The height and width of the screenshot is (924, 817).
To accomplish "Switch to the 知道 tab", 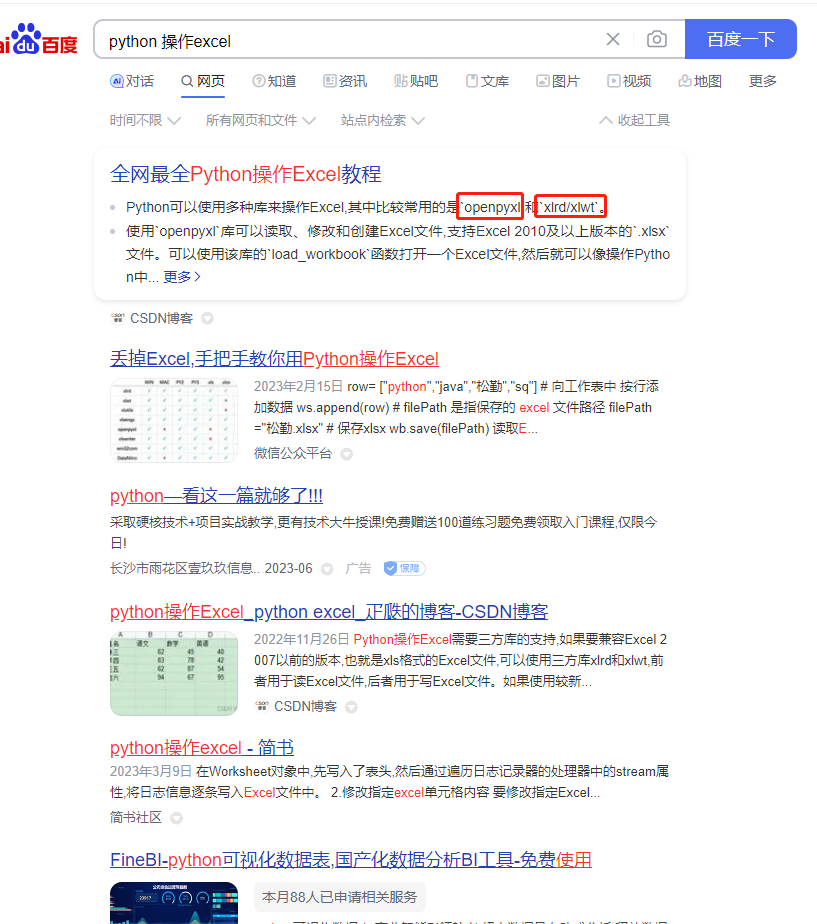I will point(265,81).
